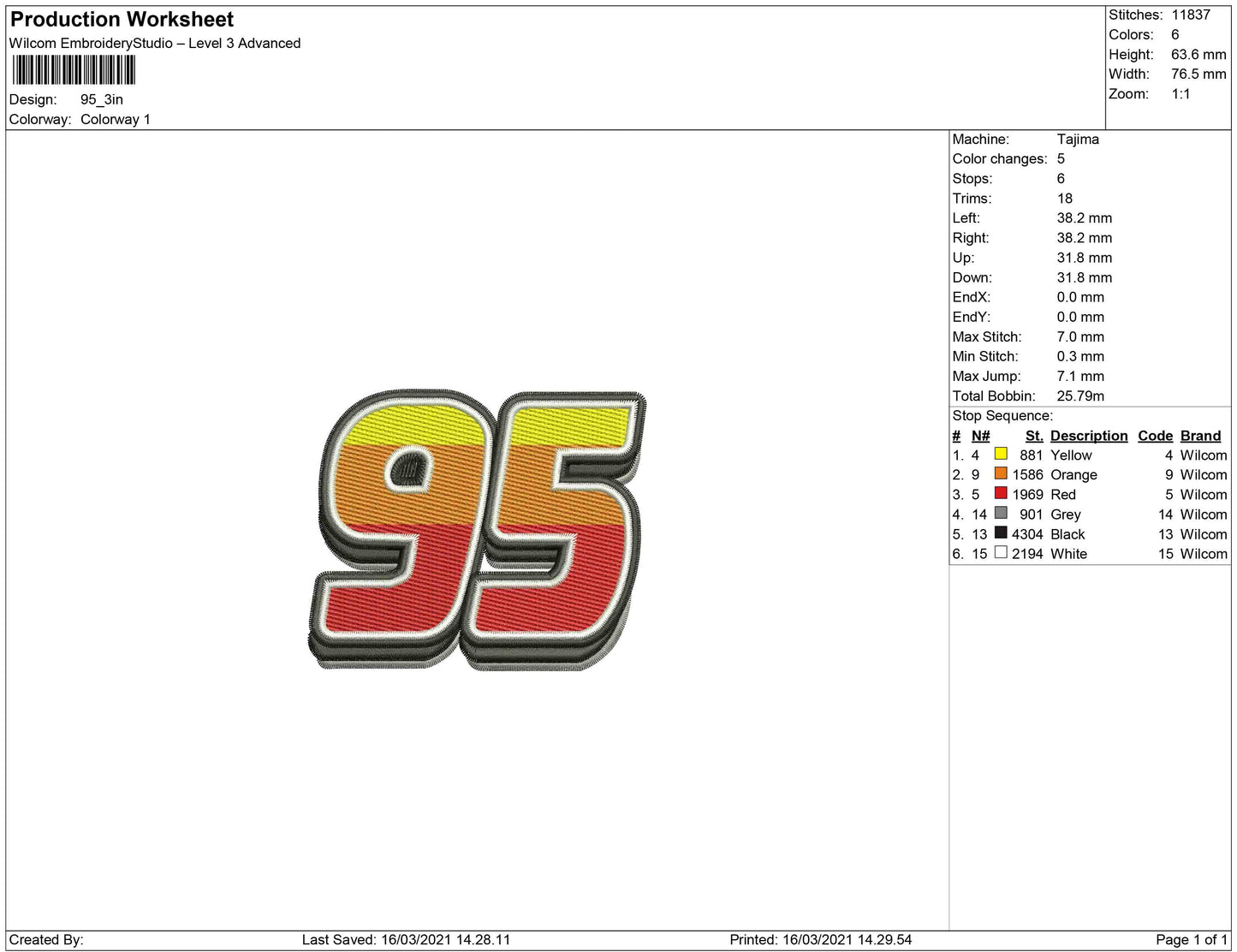This screenshot has width=1237, height=952.
Task: Select the Height value "63.6 mm"
Action: click(1198, 55)
